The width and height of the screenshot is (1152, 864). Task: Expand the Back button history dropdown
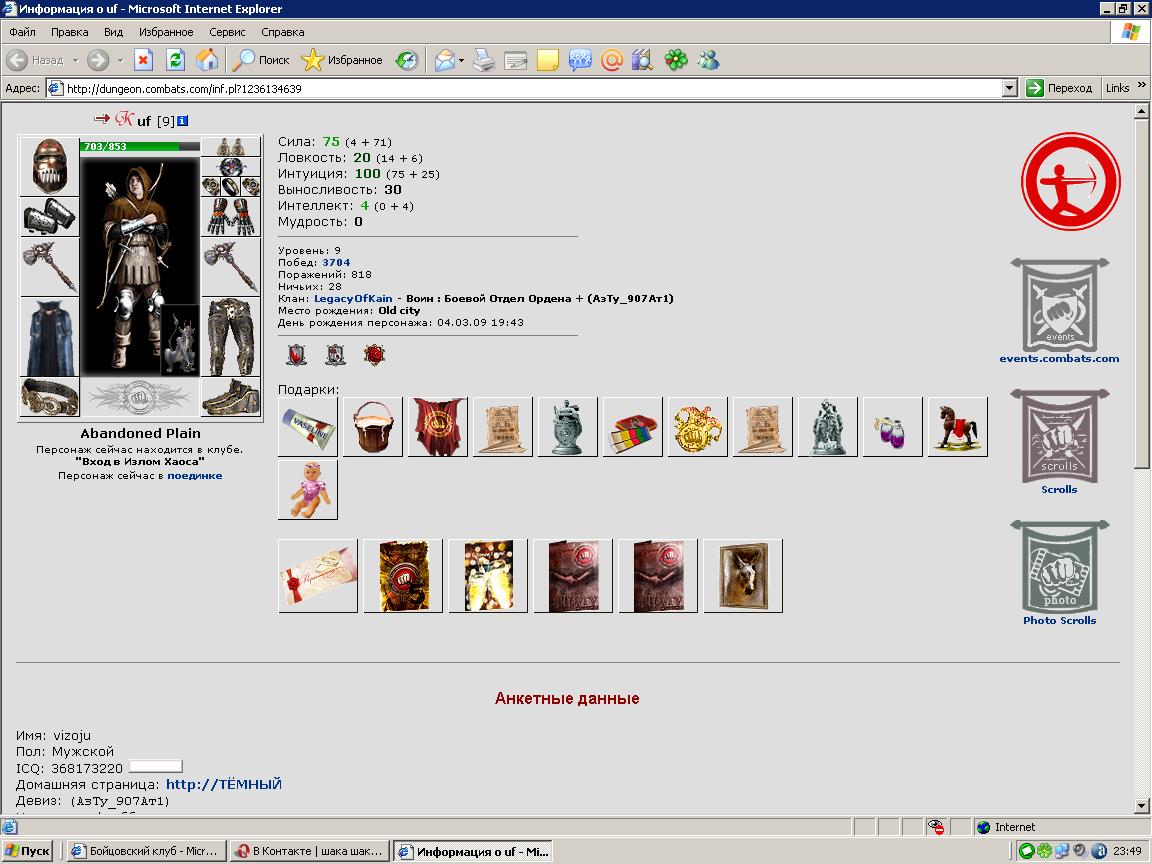click(75, 60)
